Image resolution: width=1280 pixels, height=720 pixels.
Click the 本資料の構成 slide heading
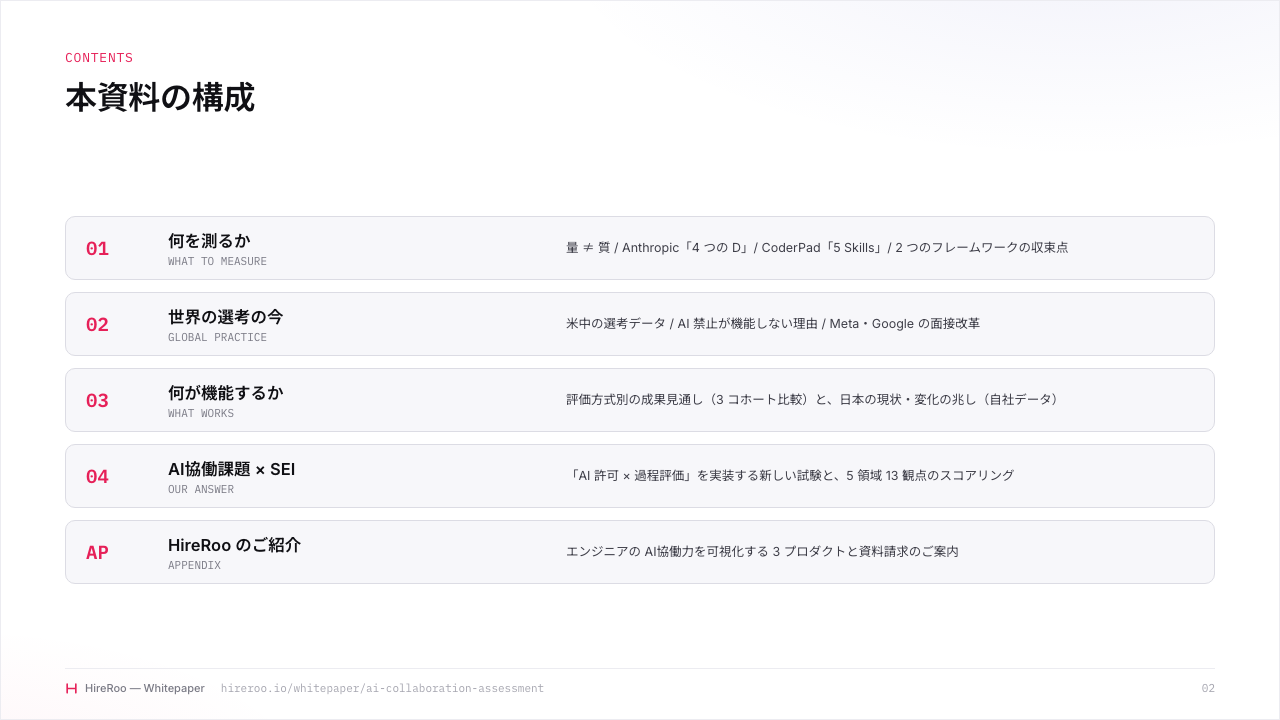(160, 98)
